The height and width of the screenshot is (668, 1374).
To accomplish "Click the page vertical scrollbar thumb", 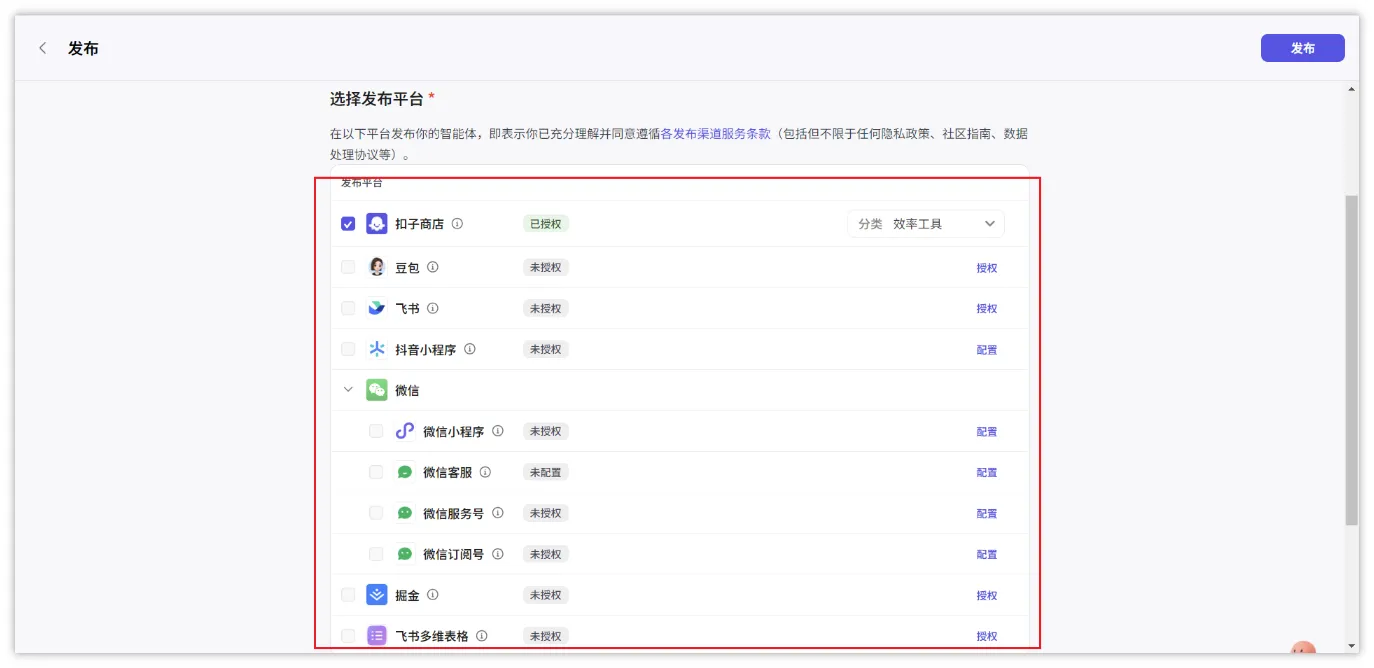I will click(x=1351, y=360).
